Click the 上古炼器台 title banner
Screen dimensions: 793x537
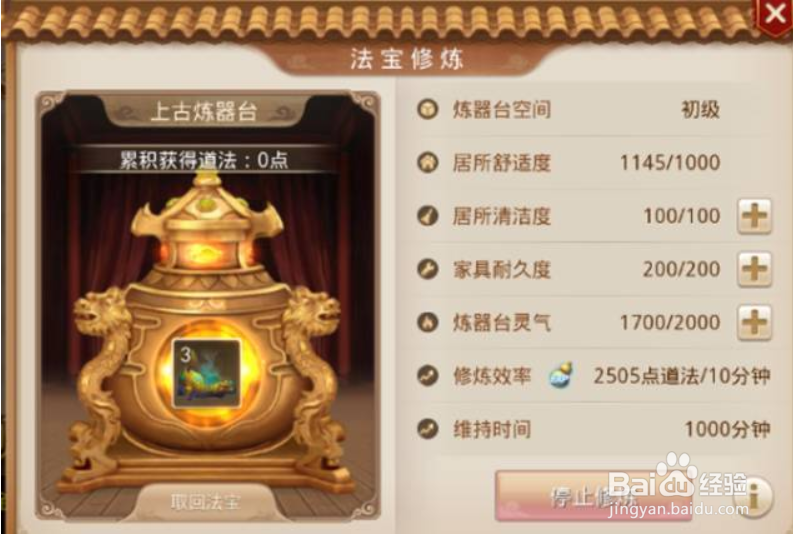(204, 111)
